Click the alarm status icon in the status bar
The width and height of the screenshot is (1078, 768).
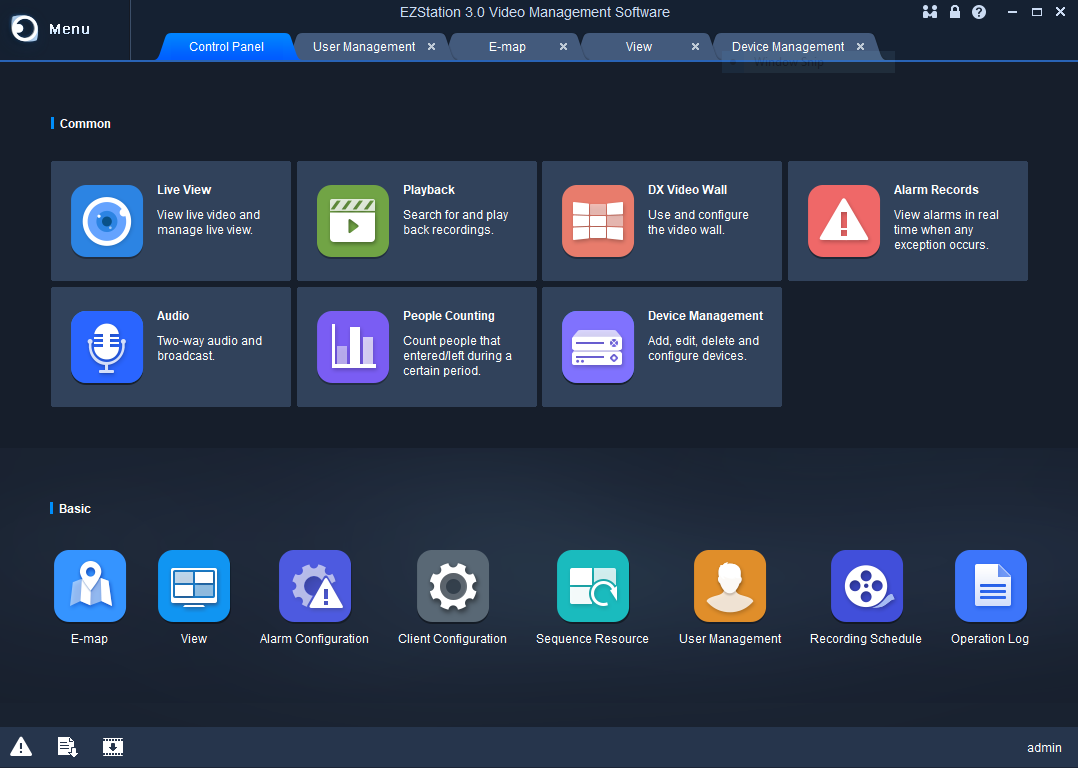tap(20, 746)
